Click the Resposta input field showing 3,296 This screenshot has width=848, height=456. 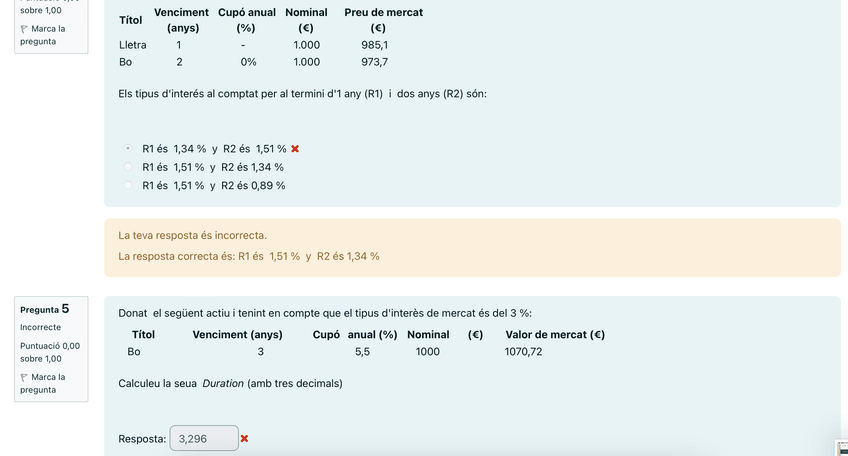tap(204, 438)
